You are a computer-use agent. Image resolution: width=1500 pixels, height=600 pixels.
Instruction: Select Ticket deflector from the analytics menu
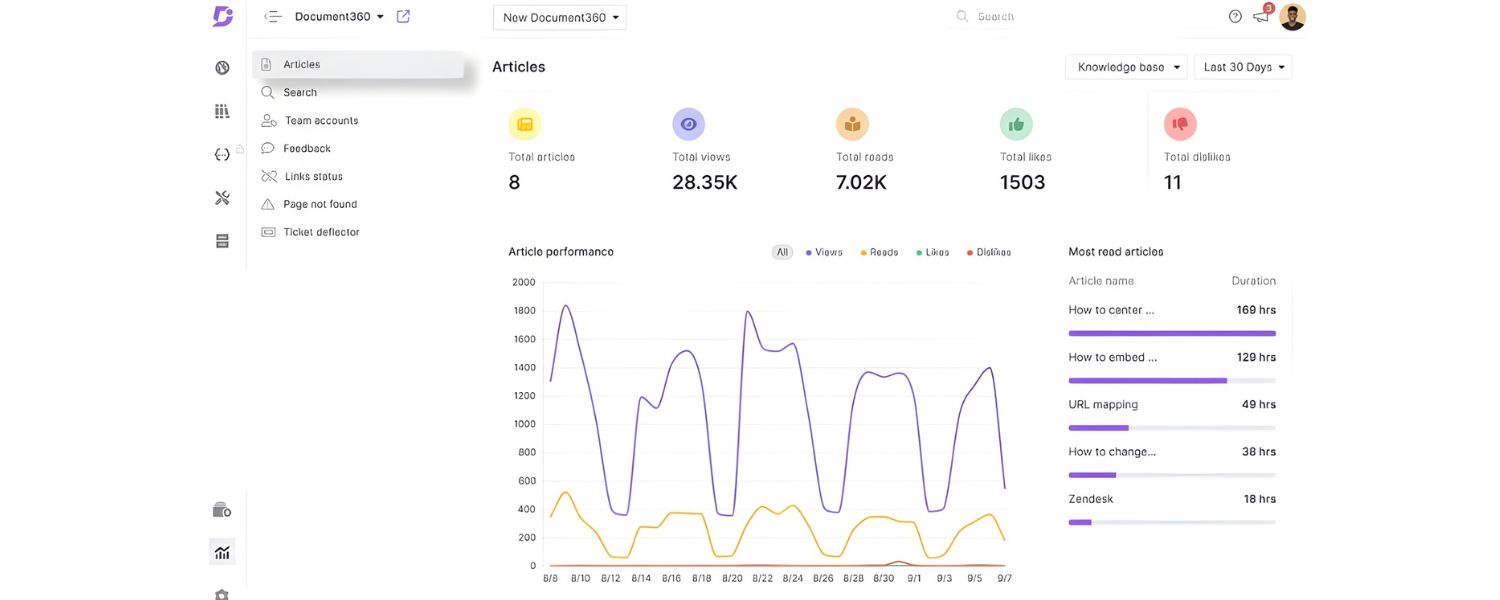click(321, 231)
